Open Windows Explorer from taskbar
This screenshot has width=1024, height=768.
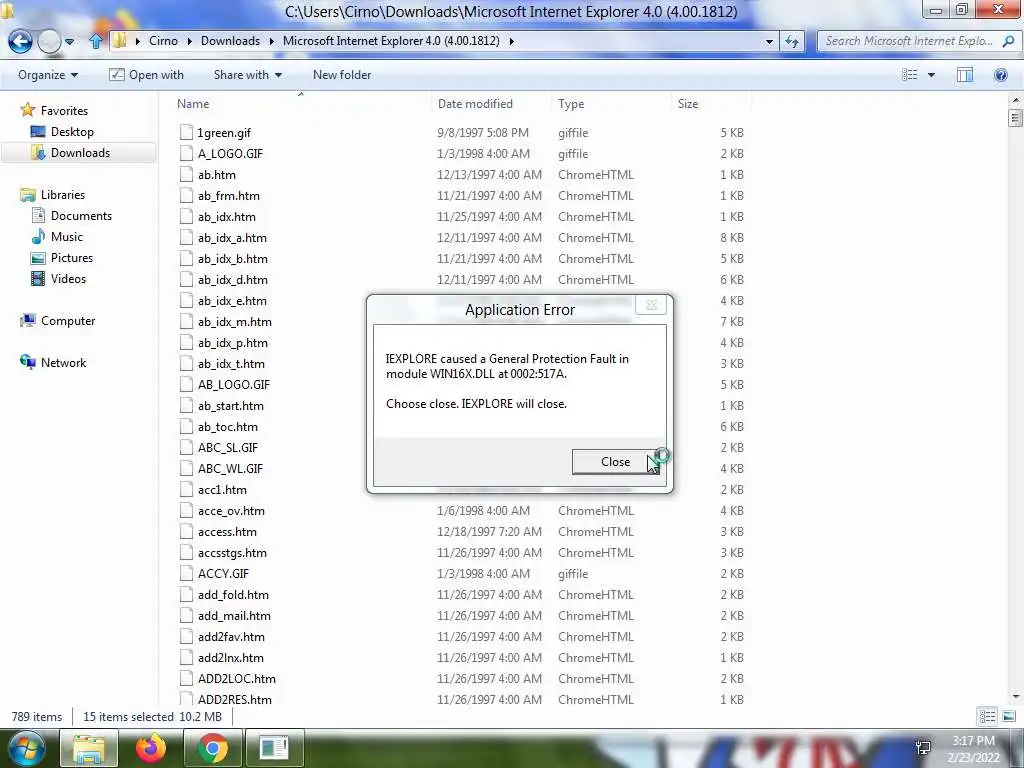(89, 748)
